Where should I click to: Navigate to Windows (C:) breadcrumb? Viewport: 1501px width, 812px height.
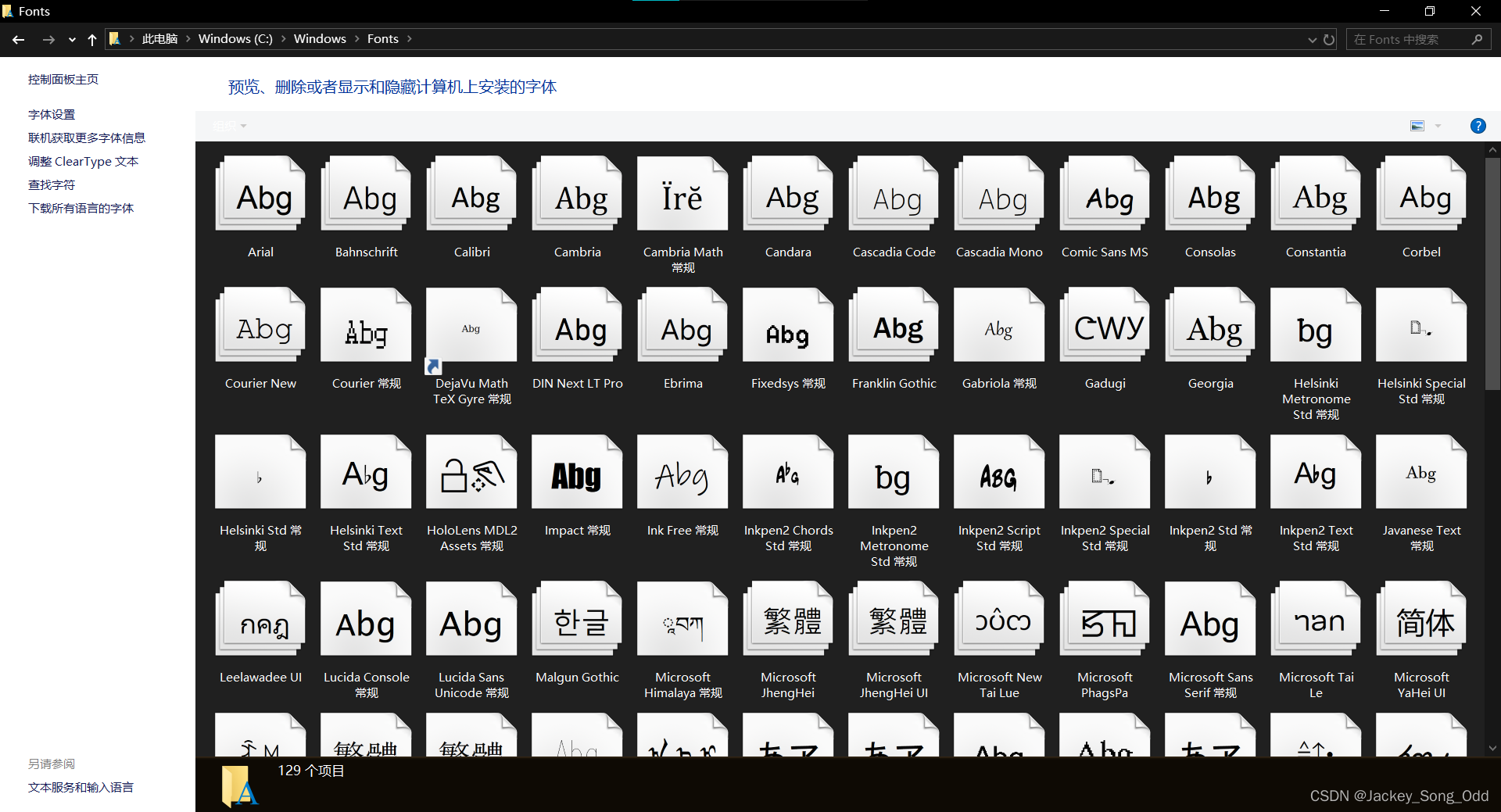[235, 39]
